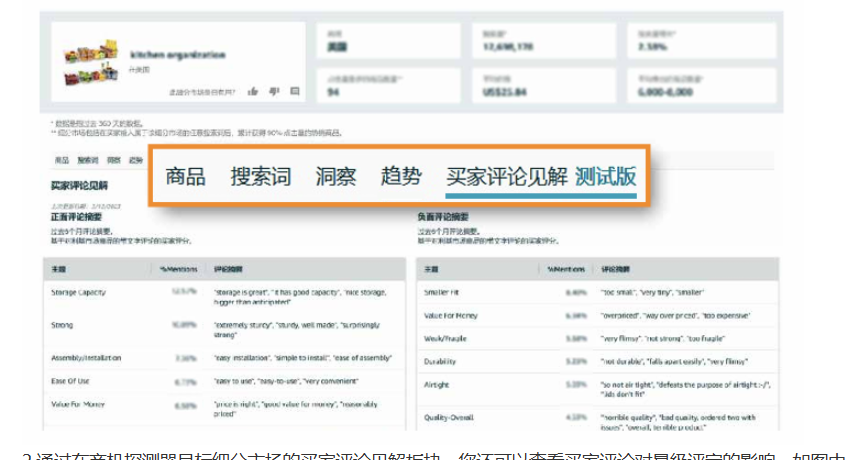Select the "Assembly/Installation" topic row
Screen dimensions: 856x460
pos(224,358)
